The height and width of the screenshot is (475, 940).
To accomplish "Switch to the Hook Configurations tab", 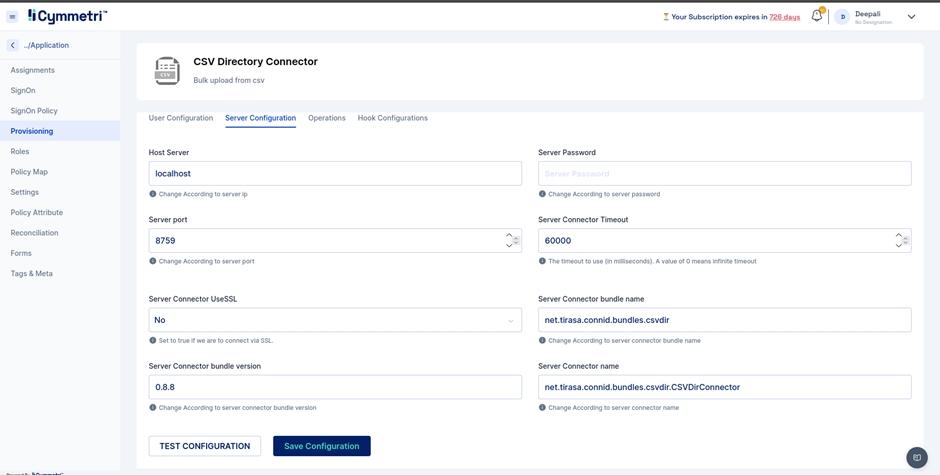I will coord(393,118).
